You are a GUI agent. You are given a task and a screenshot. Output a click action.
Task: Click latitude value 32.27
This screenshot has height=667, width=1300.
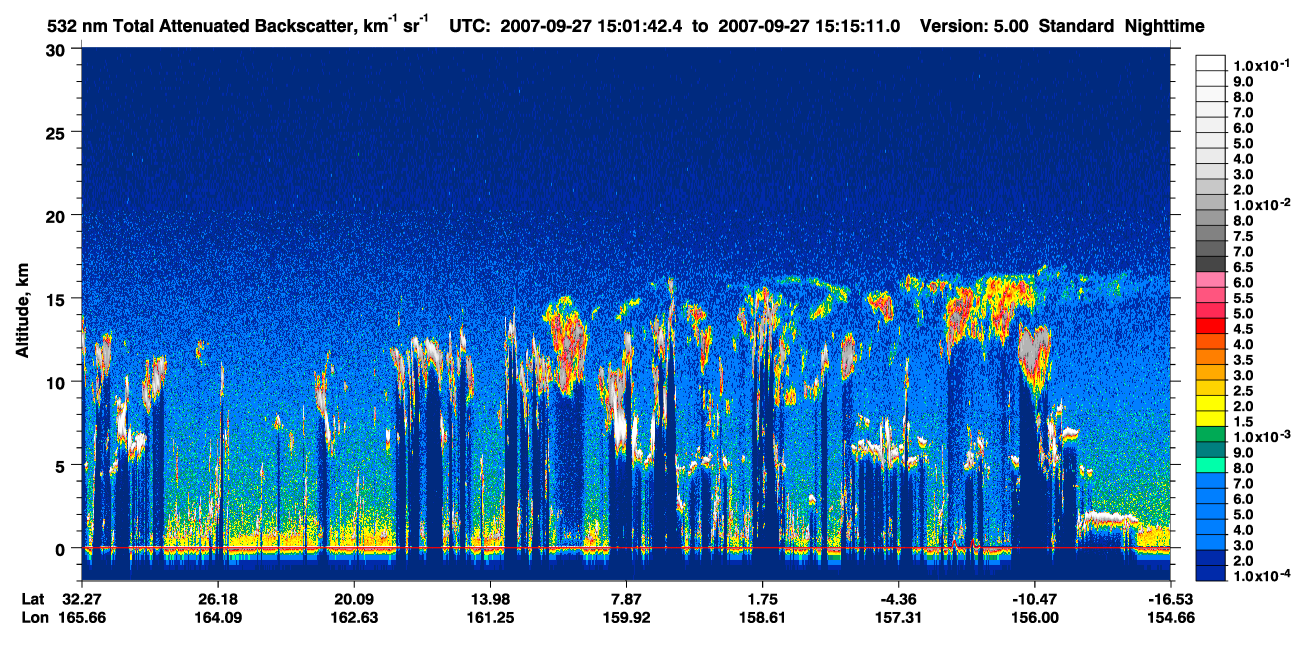tap(81, 598)
